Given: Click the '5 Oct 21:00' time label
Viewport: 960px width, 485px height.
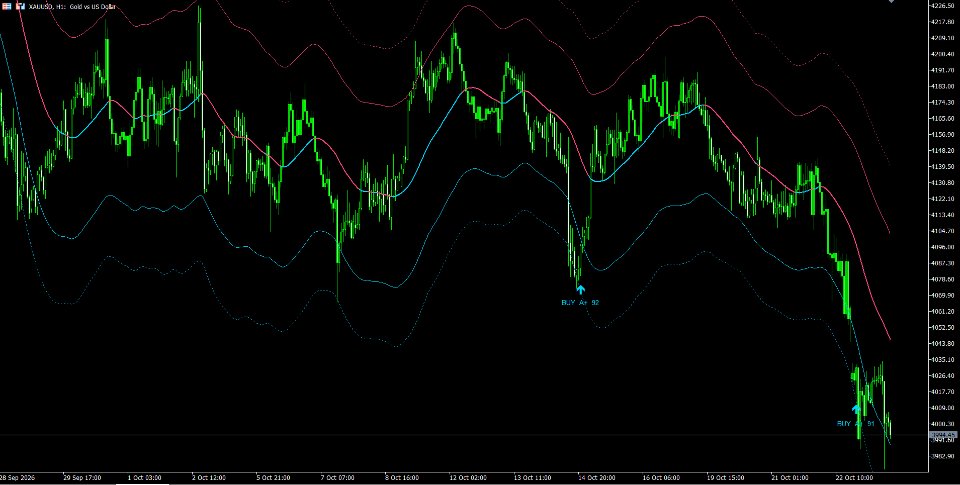Looking at the screenshot, I should (x=273, y=477).
